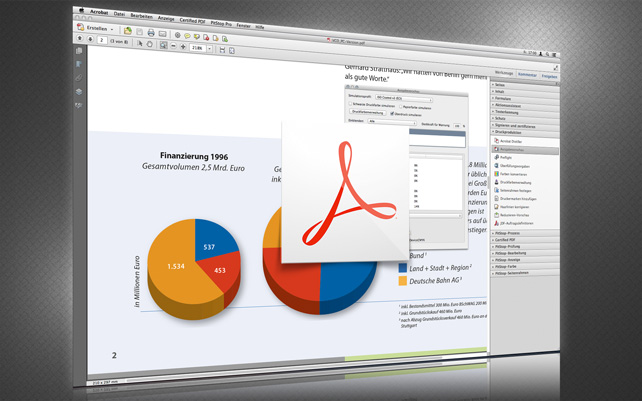The height and width of the screenshot is (401, 642).
Task: Open layers panel in left sidebar
Action: click(79, 92)
